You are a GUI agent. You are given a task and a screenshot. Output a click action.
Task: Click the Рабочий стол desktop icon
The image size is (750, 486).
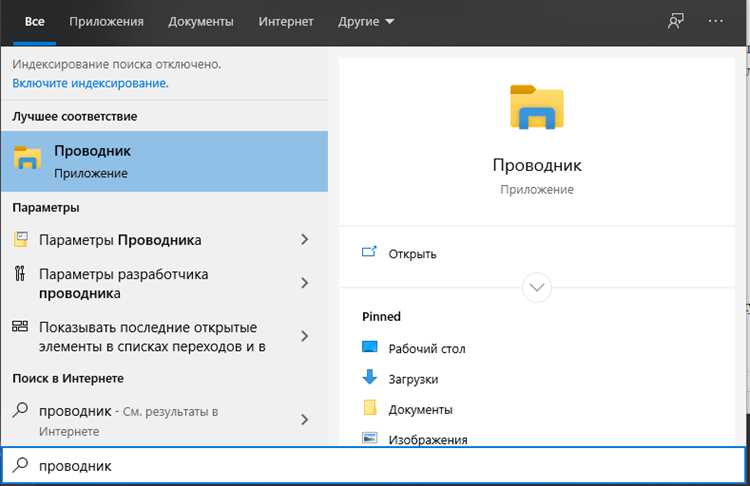coord(370,347)
